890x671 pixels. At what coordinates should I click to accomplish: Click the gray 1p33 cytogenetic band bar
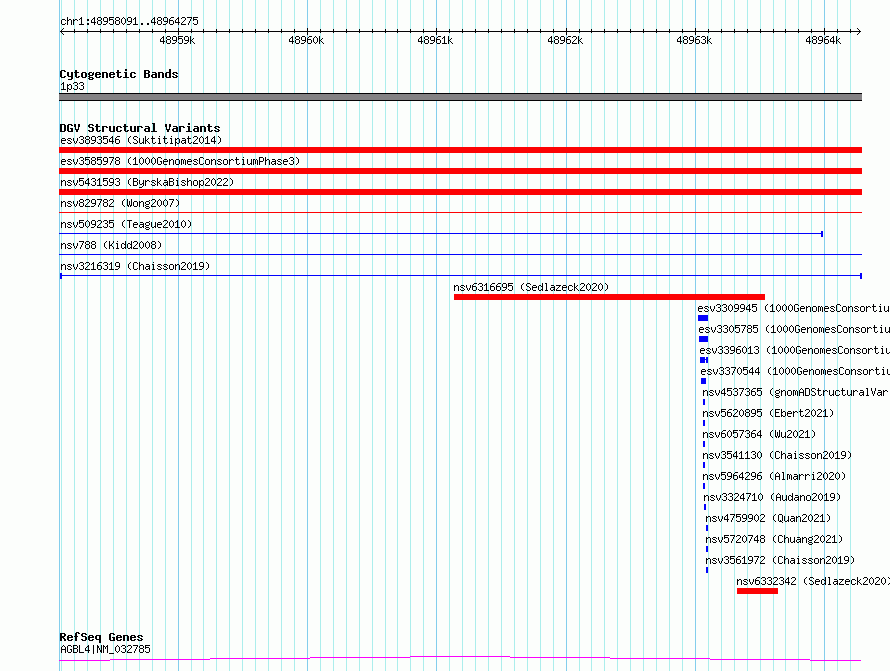click(x=460, y=97)
